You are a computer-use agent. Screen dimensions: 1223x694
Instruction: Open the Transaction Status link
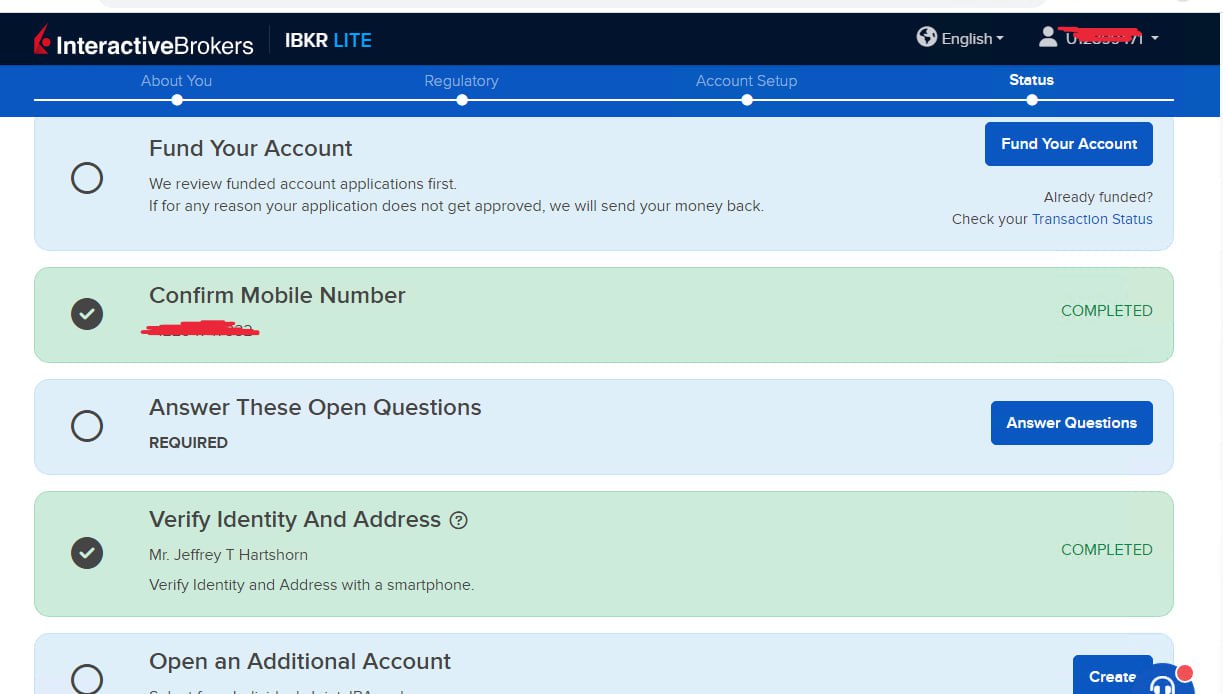tap(1092, 219)
